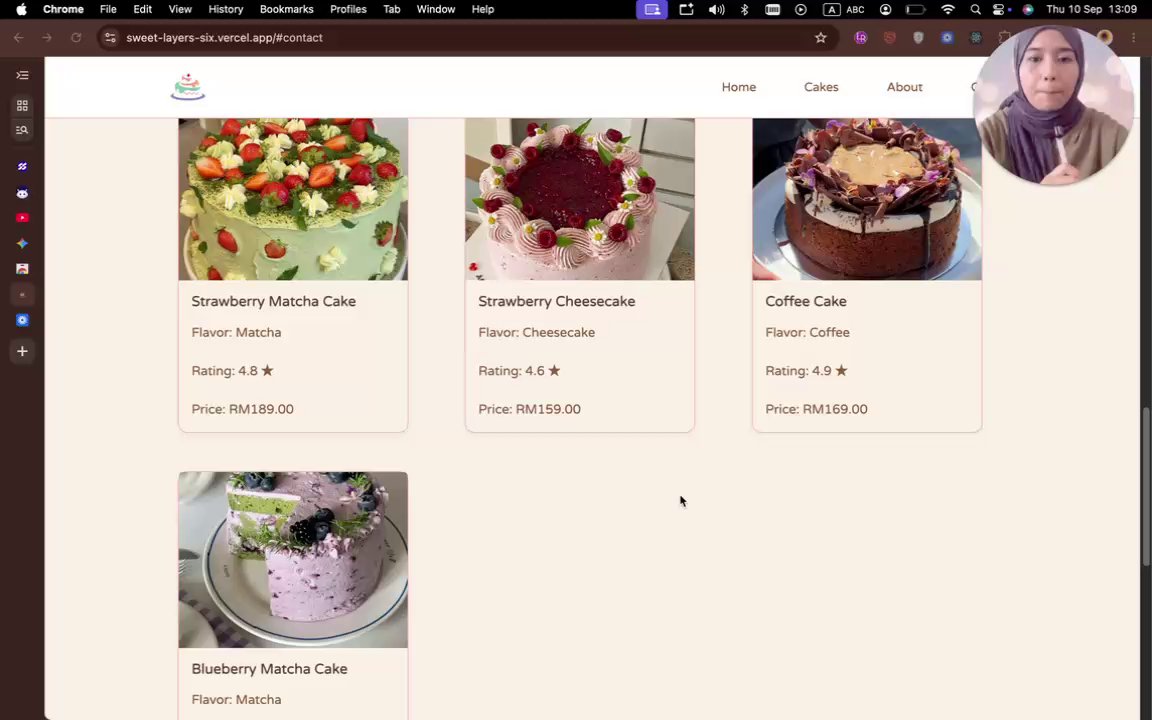
Task: Toggle the volume control in menu bar
Action: (x=716, y=10)
